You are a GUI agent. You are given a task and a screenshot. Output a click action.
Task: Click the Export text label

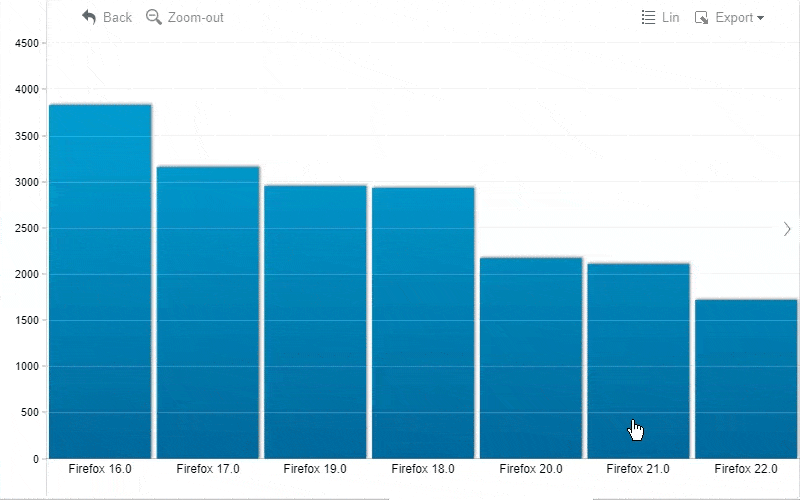pos(734,17)
